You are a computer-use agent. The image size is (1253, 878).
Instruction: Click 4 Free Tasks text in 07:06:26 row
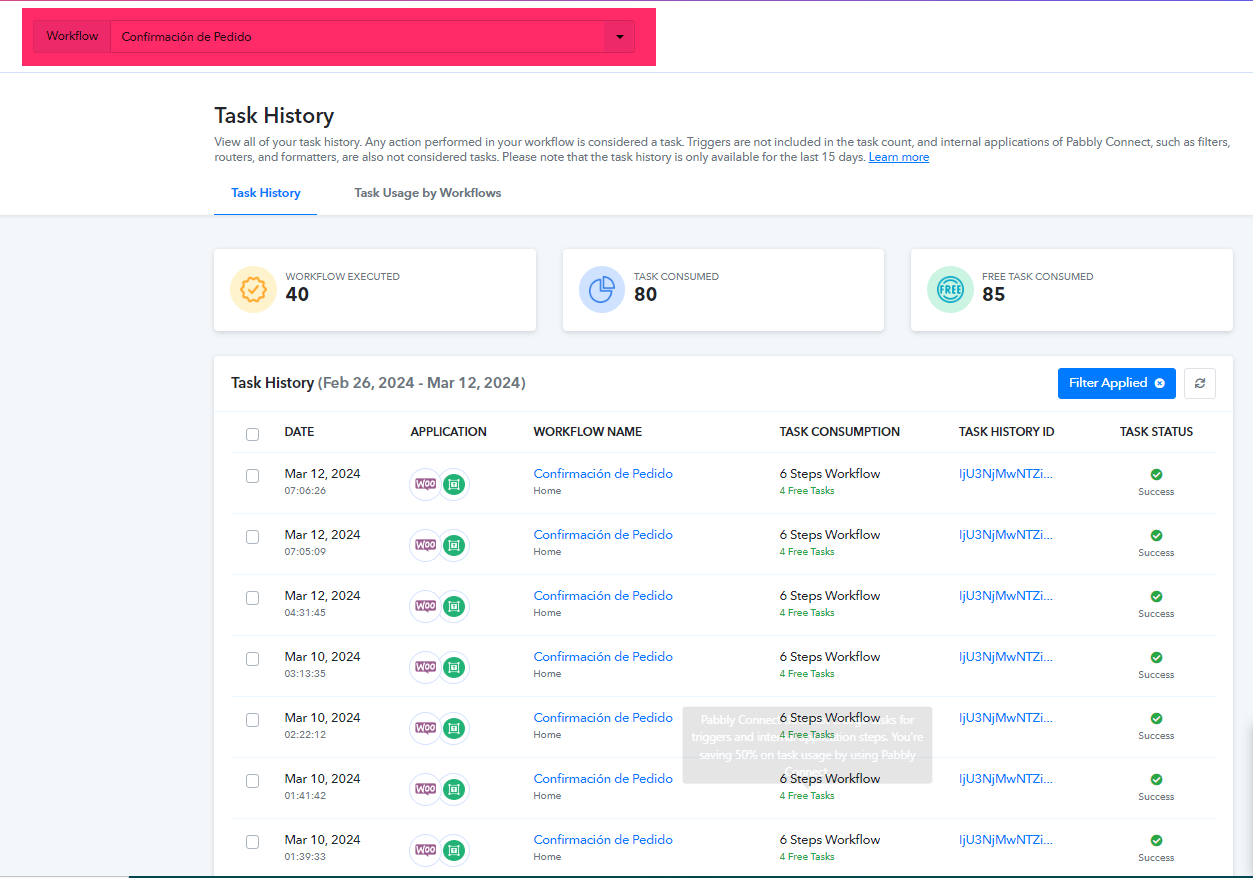click(807, 491)
